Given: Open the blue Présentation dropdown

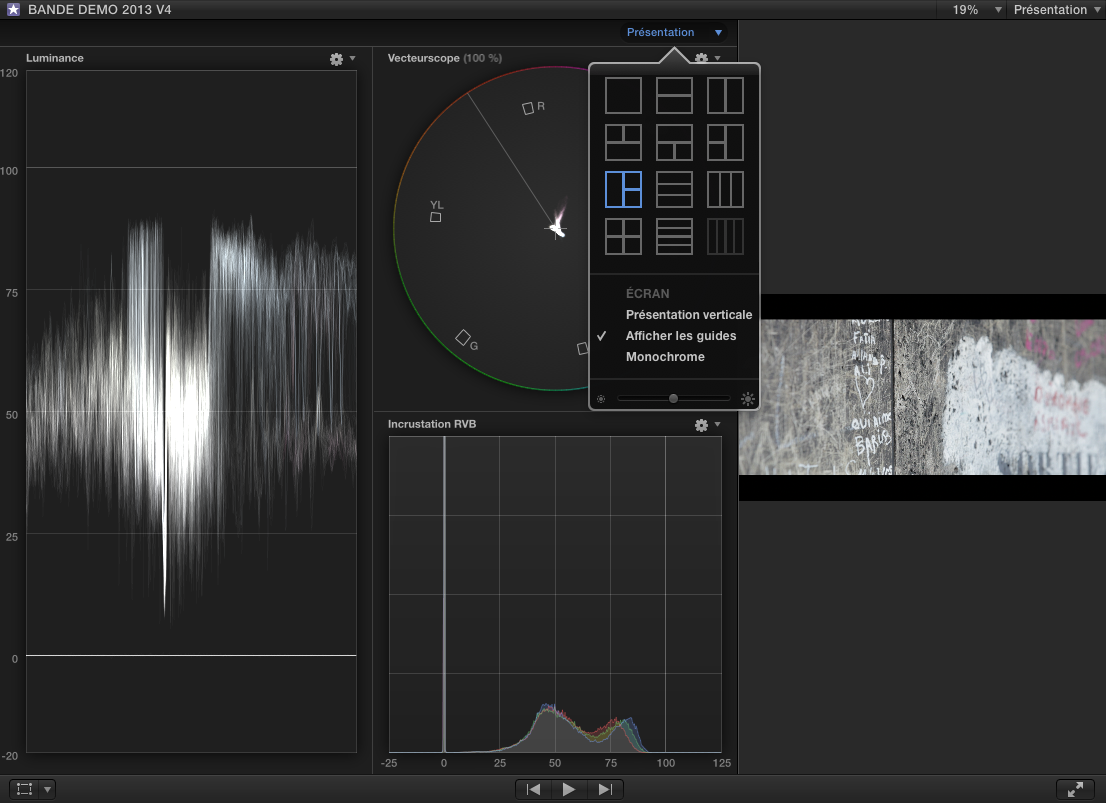Looking at the screenshot, I should click(x=674, y=32).
